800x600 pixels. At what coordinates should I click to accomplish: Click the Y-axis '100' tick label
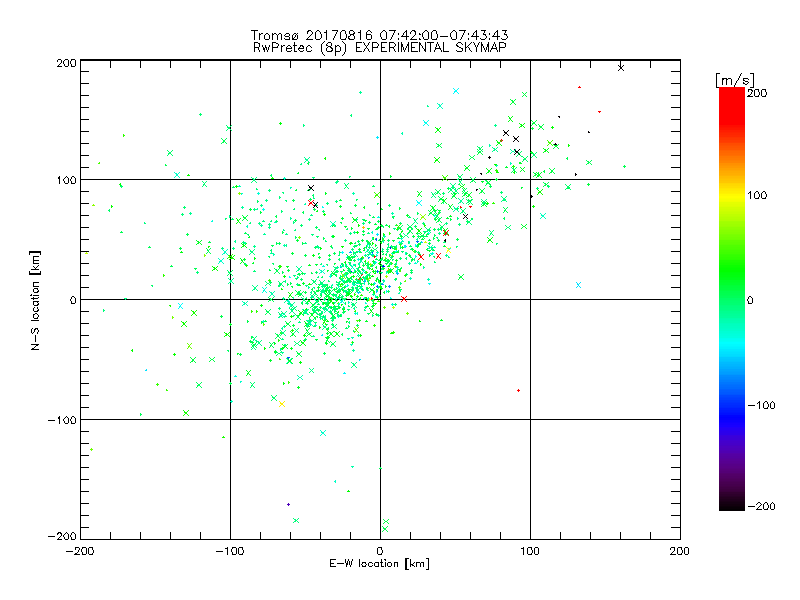point(66,180)
